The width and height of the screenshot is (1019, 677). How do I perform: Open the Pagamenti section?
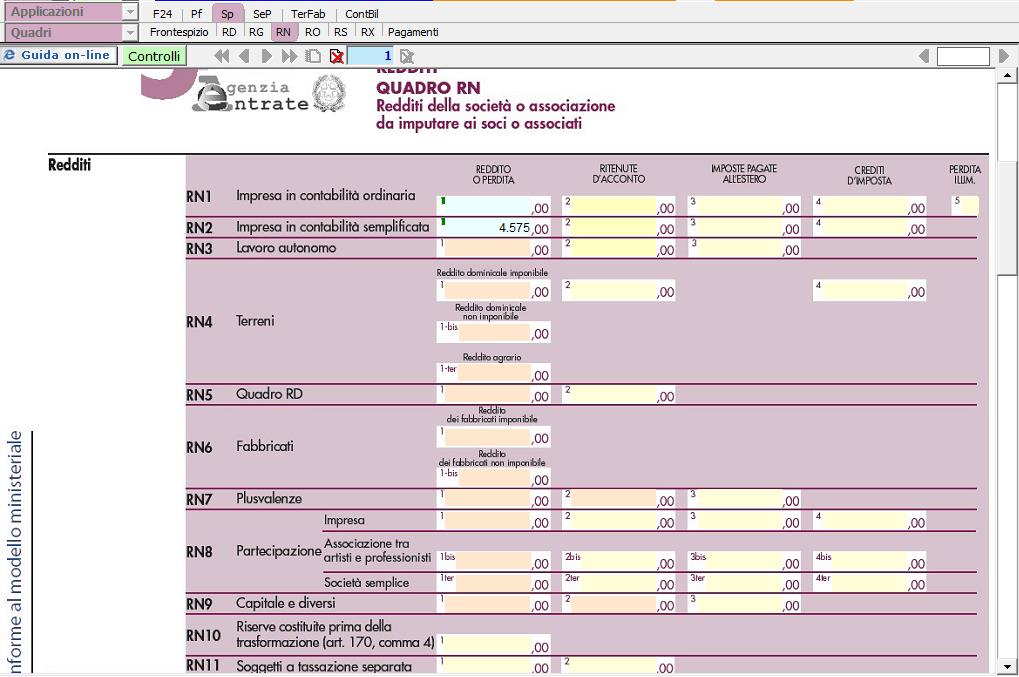point(413,32)
